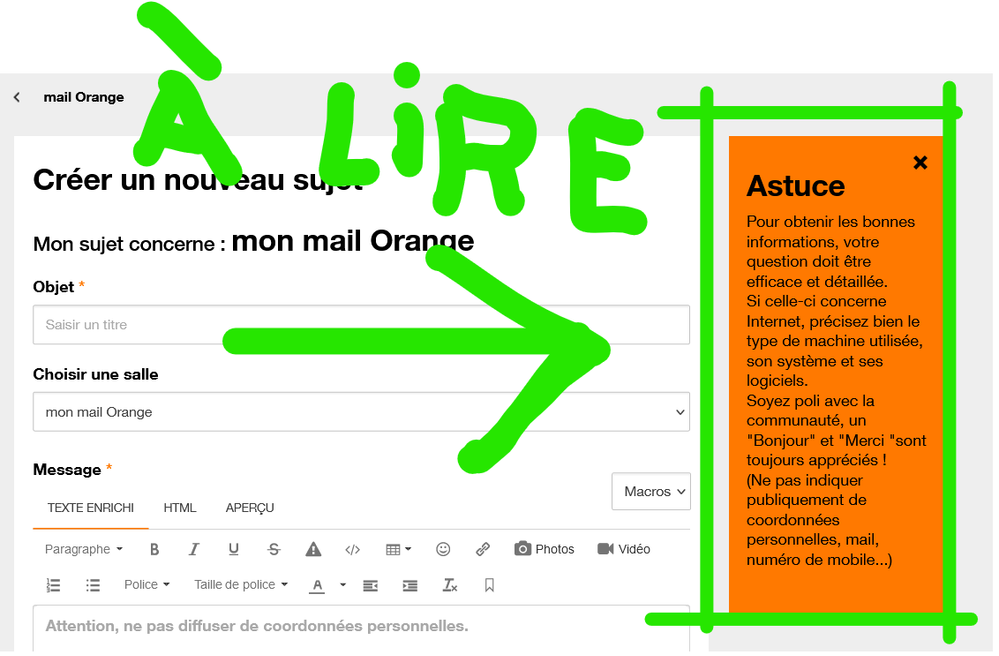Apply the text color A button
This screenshot has height=656, width=999.
tap(317, 586)
